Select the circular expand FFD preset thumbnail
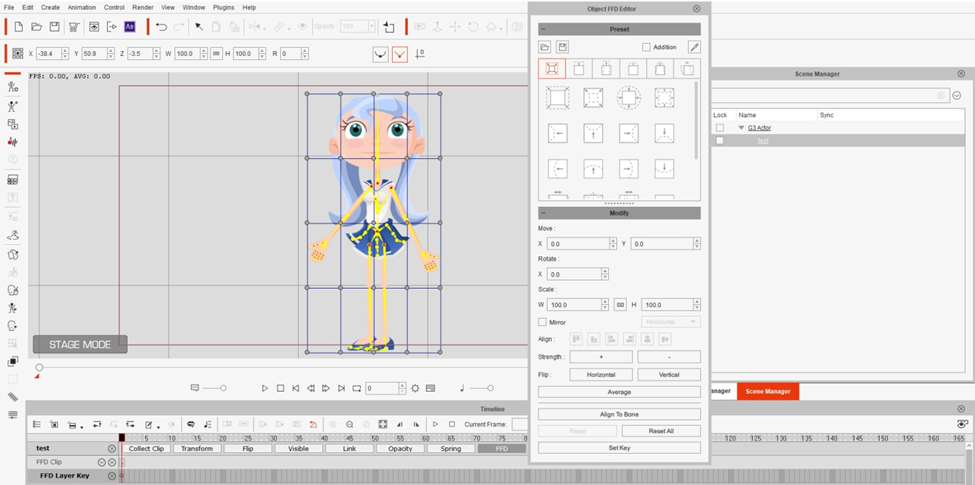The image size is (975, 485). click(x=628, y=97)
